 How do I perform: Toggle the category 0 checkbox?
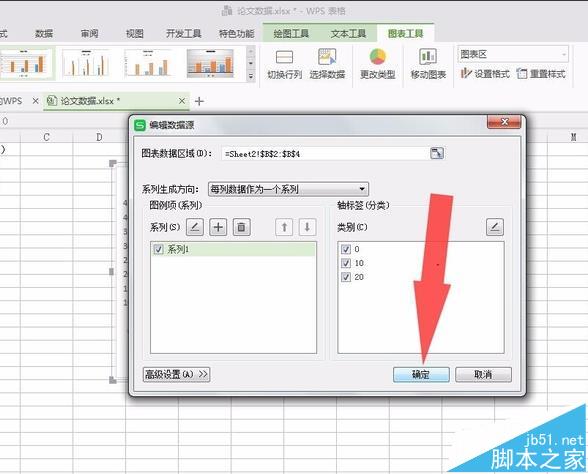point(346,249)
